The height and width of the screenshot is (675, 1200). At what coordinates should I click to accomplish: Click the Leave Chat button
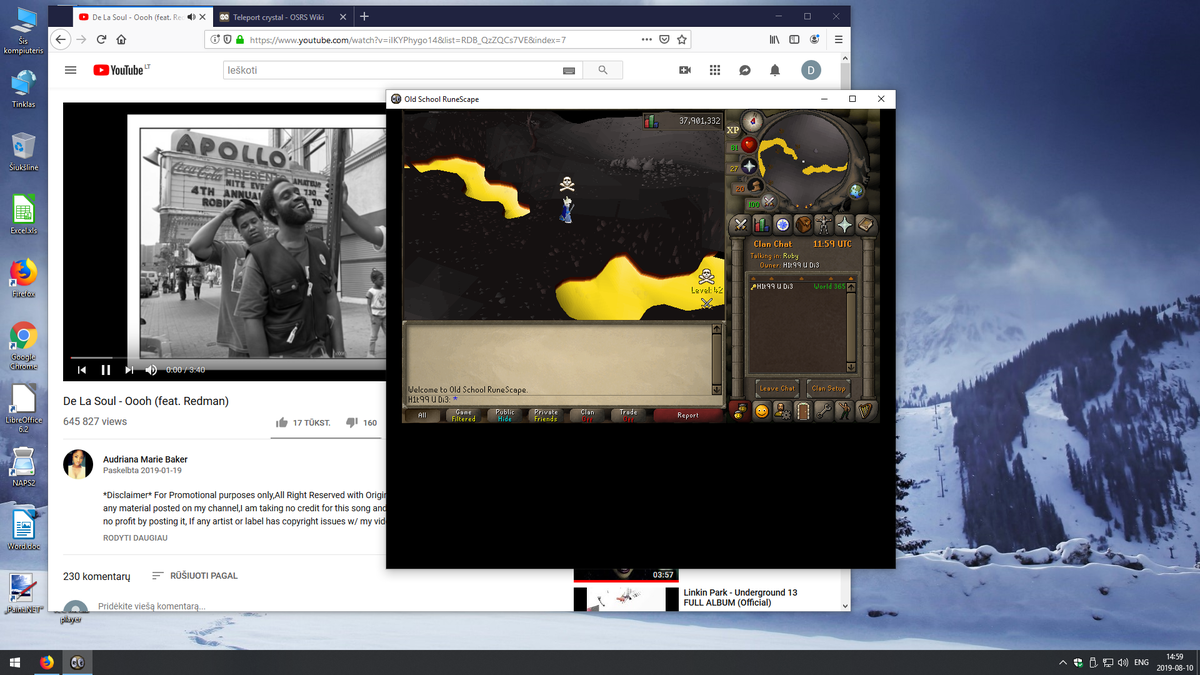(x=777, y=388)
